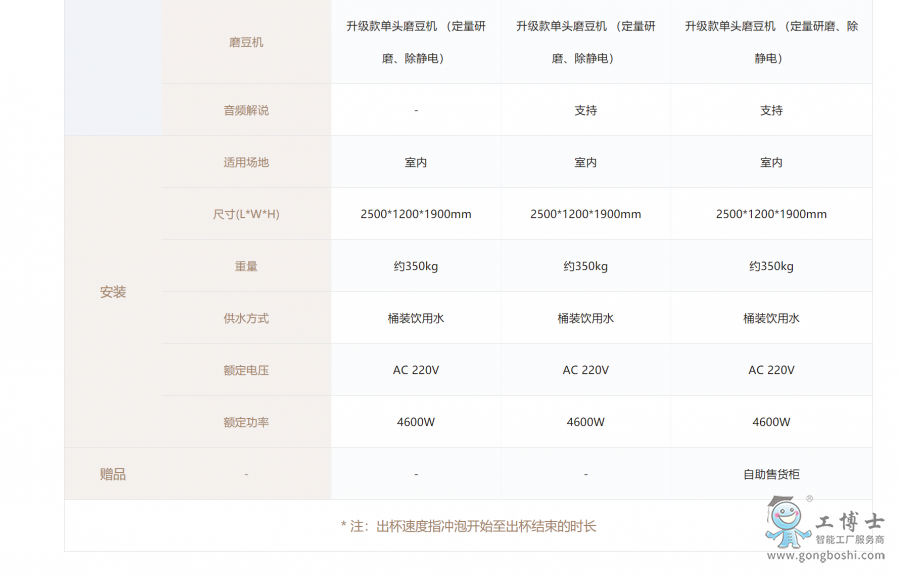900x575 pixels.
Task: Click 桶装饮用水 in the last product column
Action: [x=771, y=318]
